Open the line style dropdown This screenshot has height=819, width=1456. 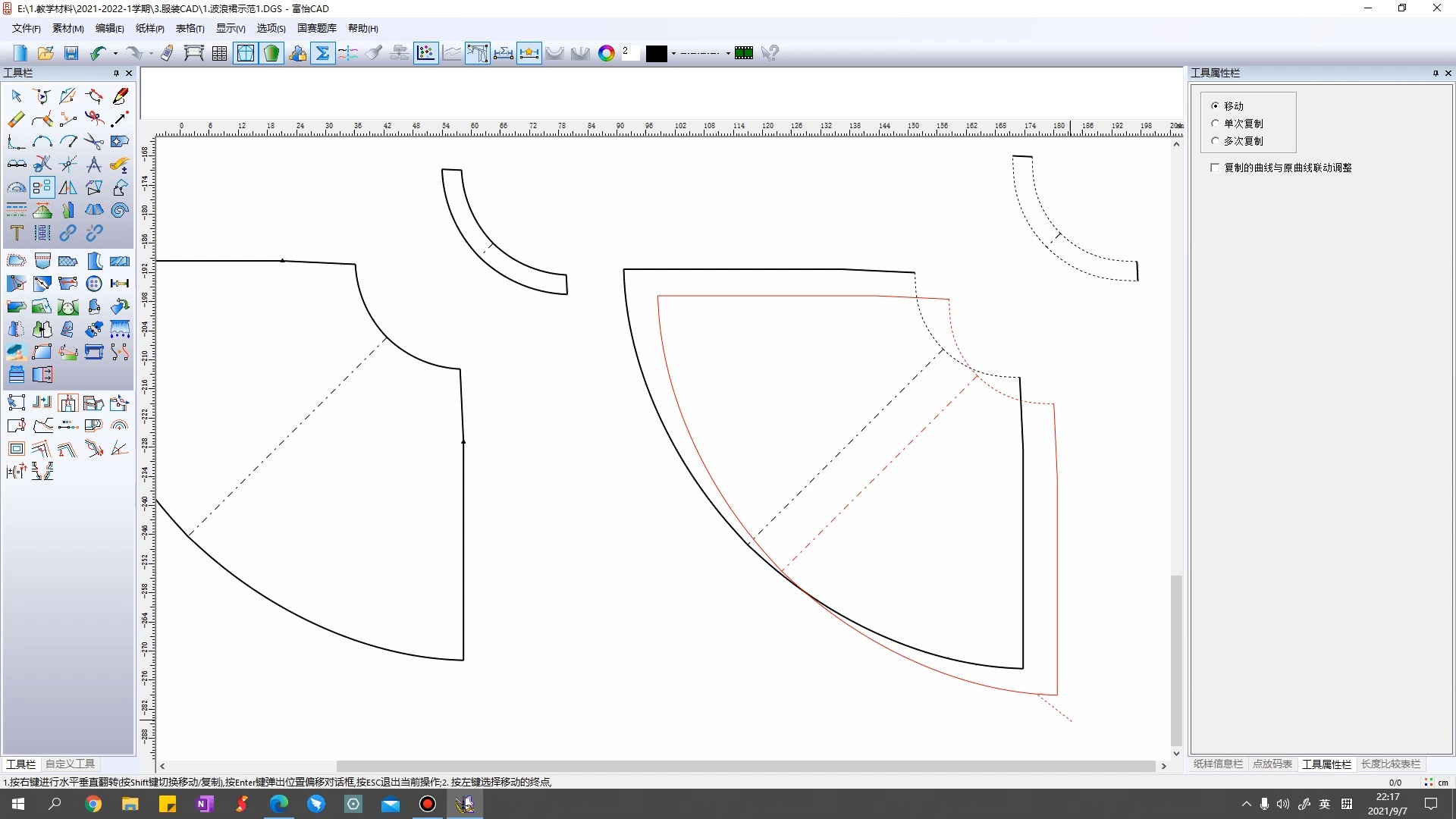pos(728,53)
